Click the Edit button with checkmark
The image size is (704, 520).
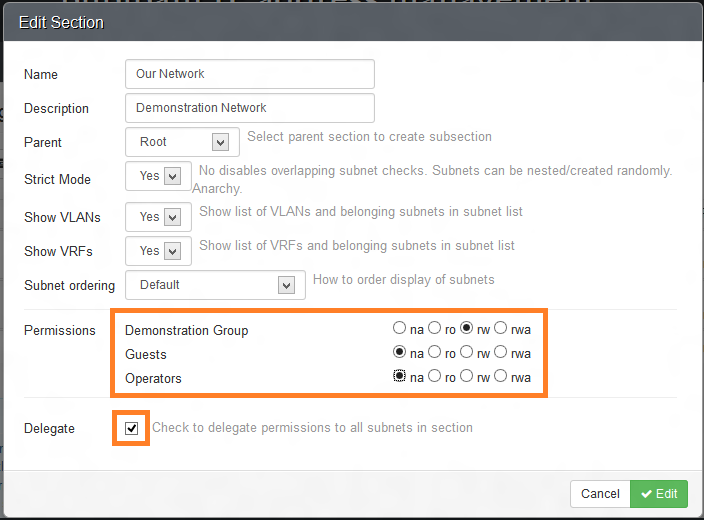coord(659,494)
